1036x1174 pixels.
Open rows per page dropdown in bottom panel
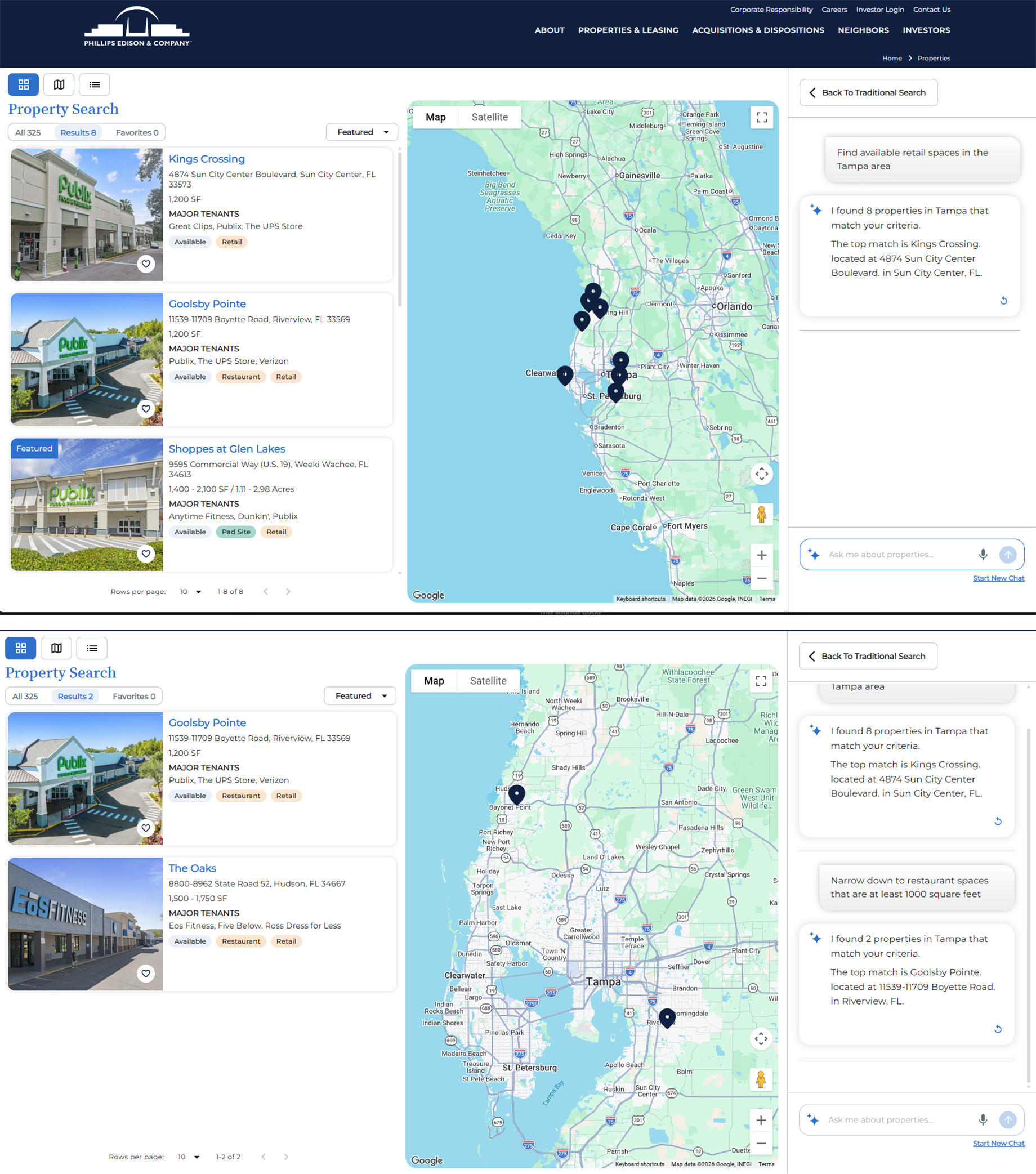[189, 1157]
